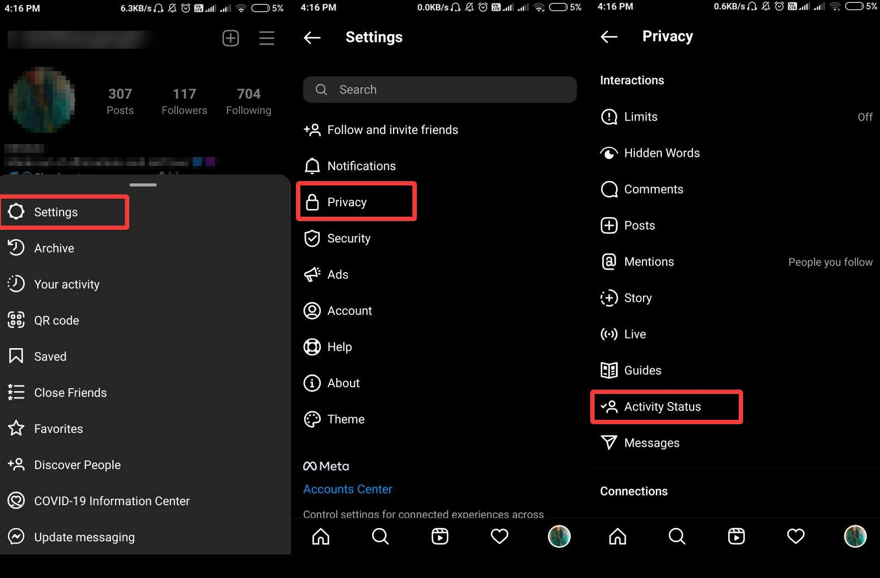This screenshot has height=578, width=880.
Task: Open Saved from the profile menu
Action: [145, 356]
